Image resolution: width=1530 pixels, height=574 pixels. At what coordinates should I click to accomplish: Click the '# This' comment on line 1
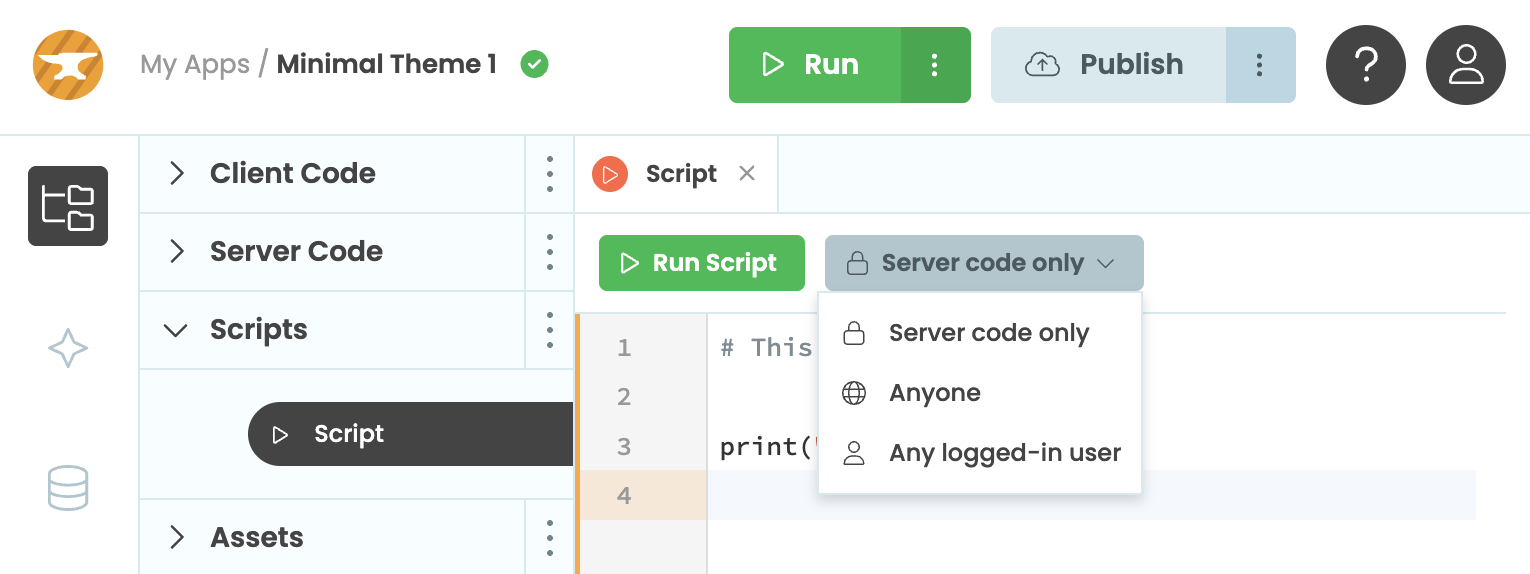pyautogui.click(x=767, y=348)
